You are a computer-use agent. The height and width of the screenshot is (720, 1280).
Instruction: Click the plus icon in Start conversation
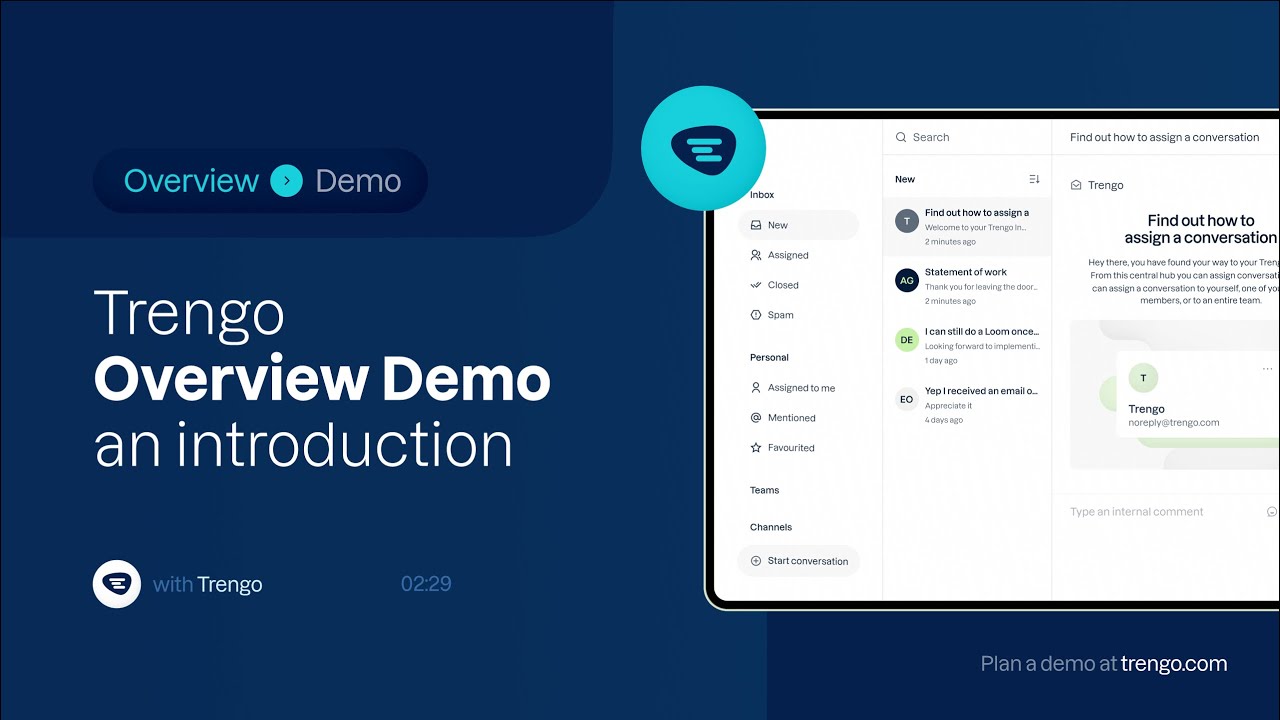(756, 561)
